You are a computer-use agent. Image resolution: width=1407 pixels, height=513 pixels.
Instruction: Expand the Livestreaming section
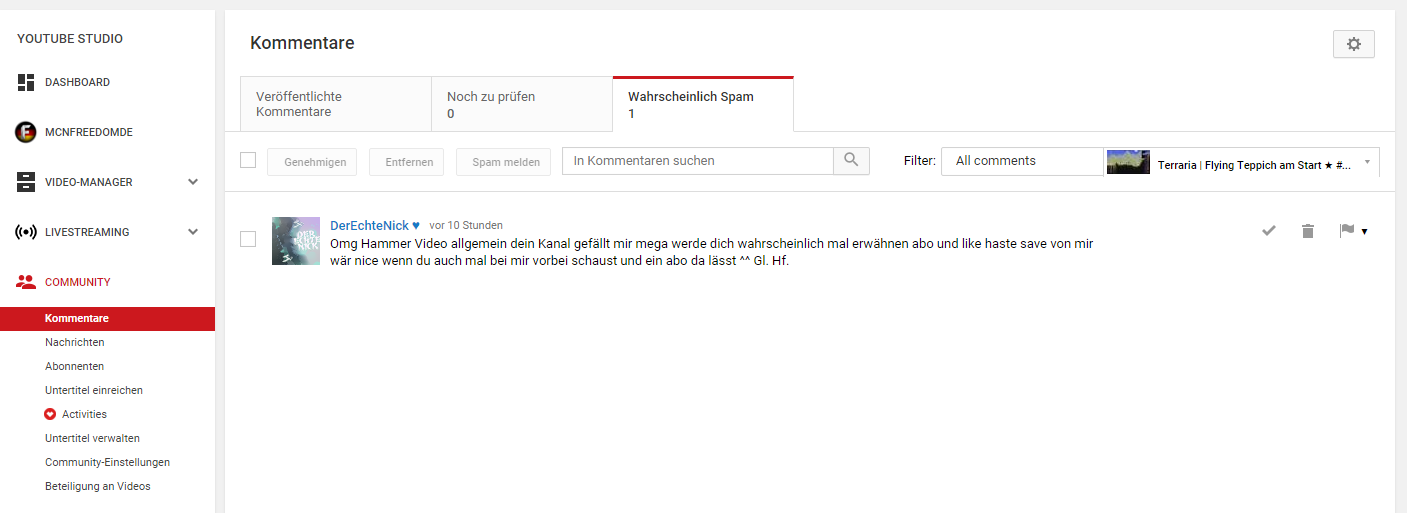click(x=193, y=232)
